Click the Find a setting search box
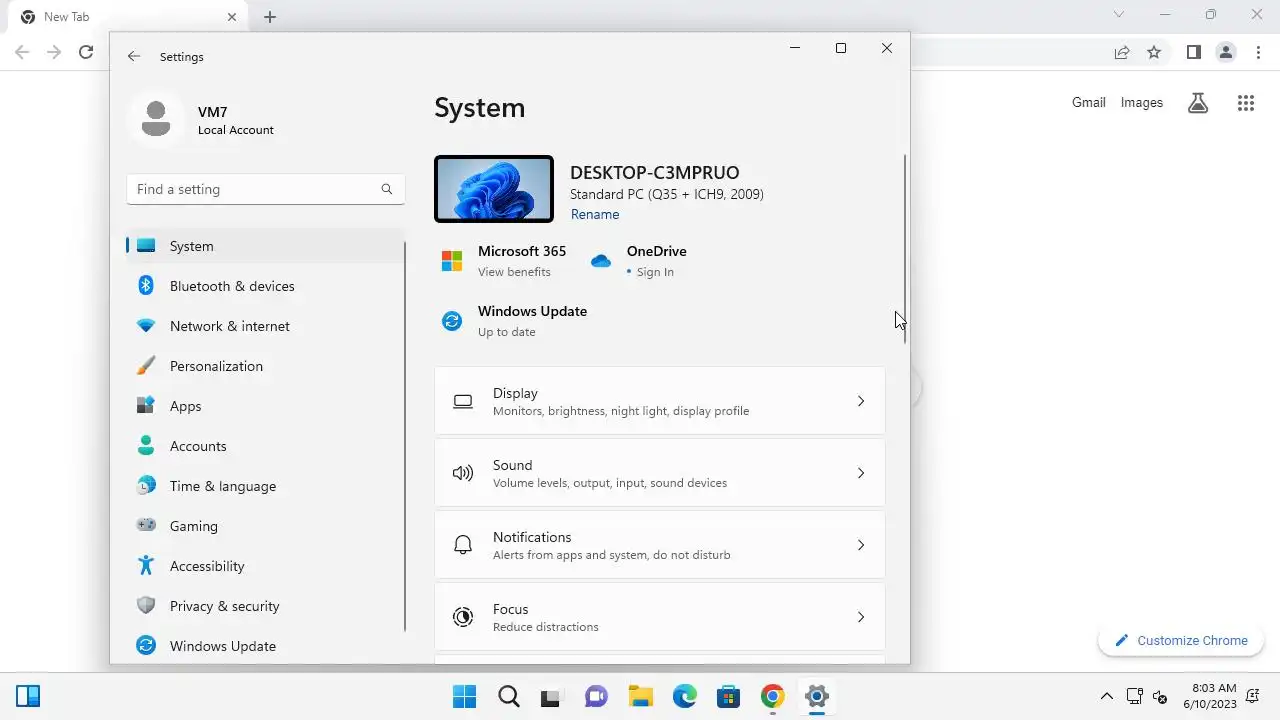The image size is (1280, 720). 266,189
